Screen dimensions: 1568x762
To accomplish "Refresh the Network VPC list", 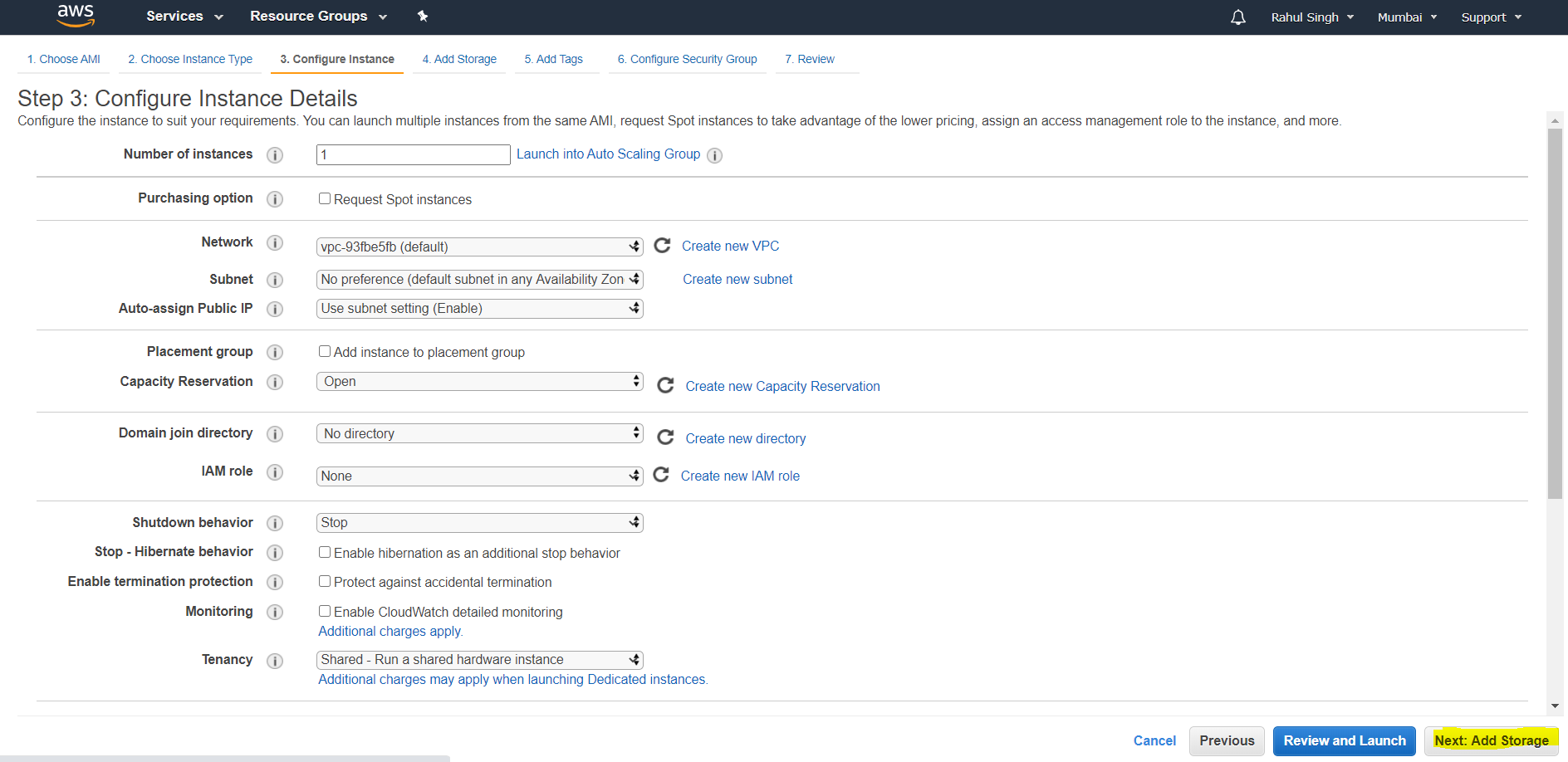I will tap(663, 246).
